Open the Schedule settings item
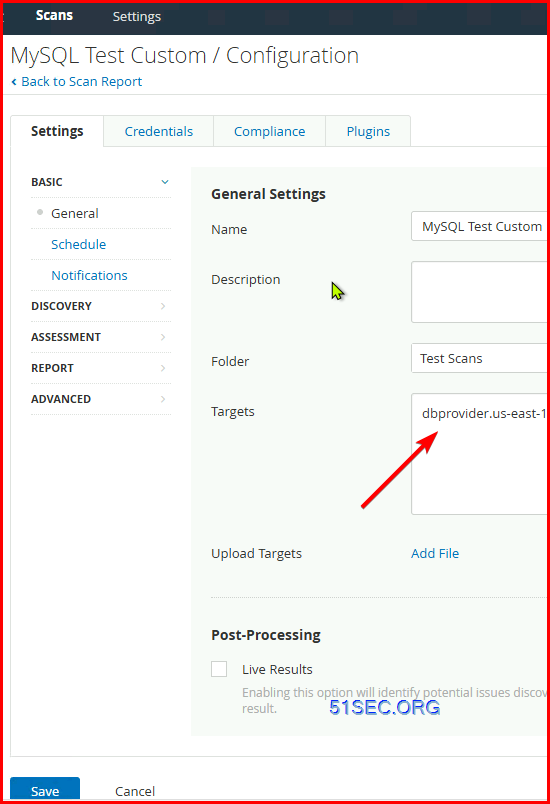 [x=78, y=244]
